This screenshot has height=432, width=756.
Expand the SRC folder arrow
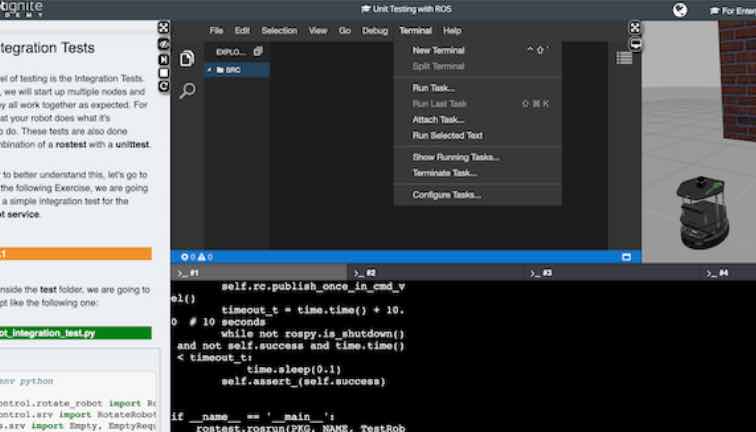coord(210,70)
